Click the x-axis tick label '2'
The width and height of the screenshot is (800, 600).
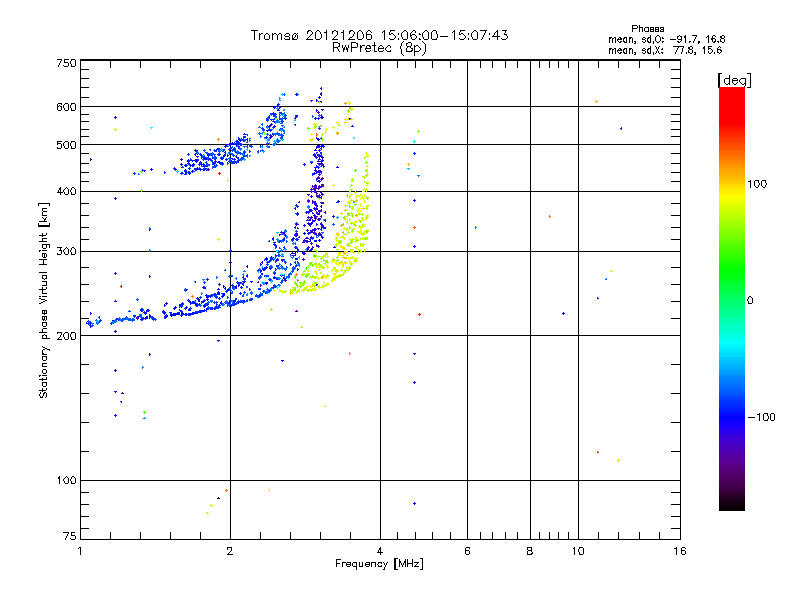[230, 551]
